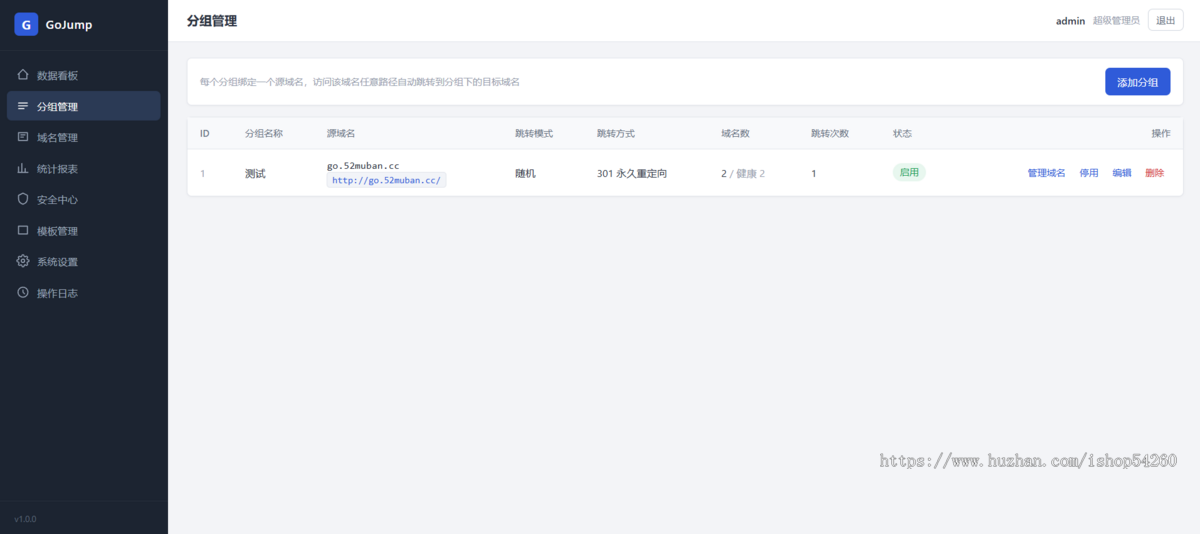Image resolution: width=1200 pixels, height=534 pixels.
Task: Click the admin username
Action: (x=1070, y=21)
